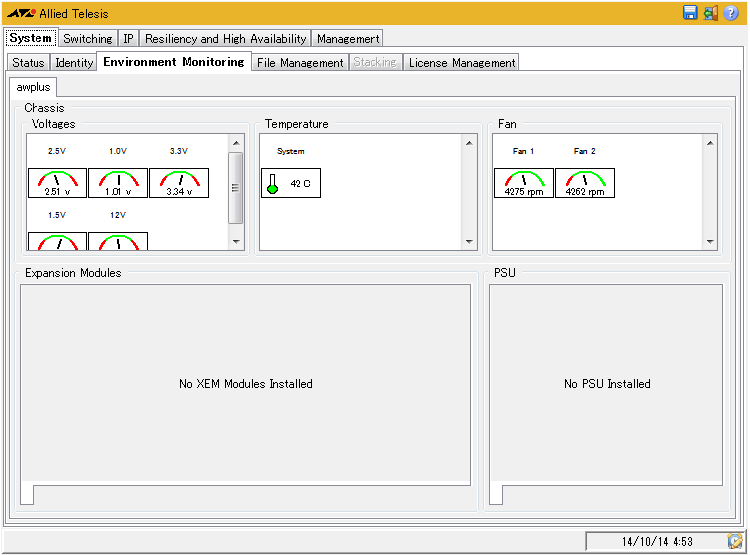Switch to the Switching tab
Image resolution: width=750 pixels, height=555 pixels.
[x=88, y=39]
